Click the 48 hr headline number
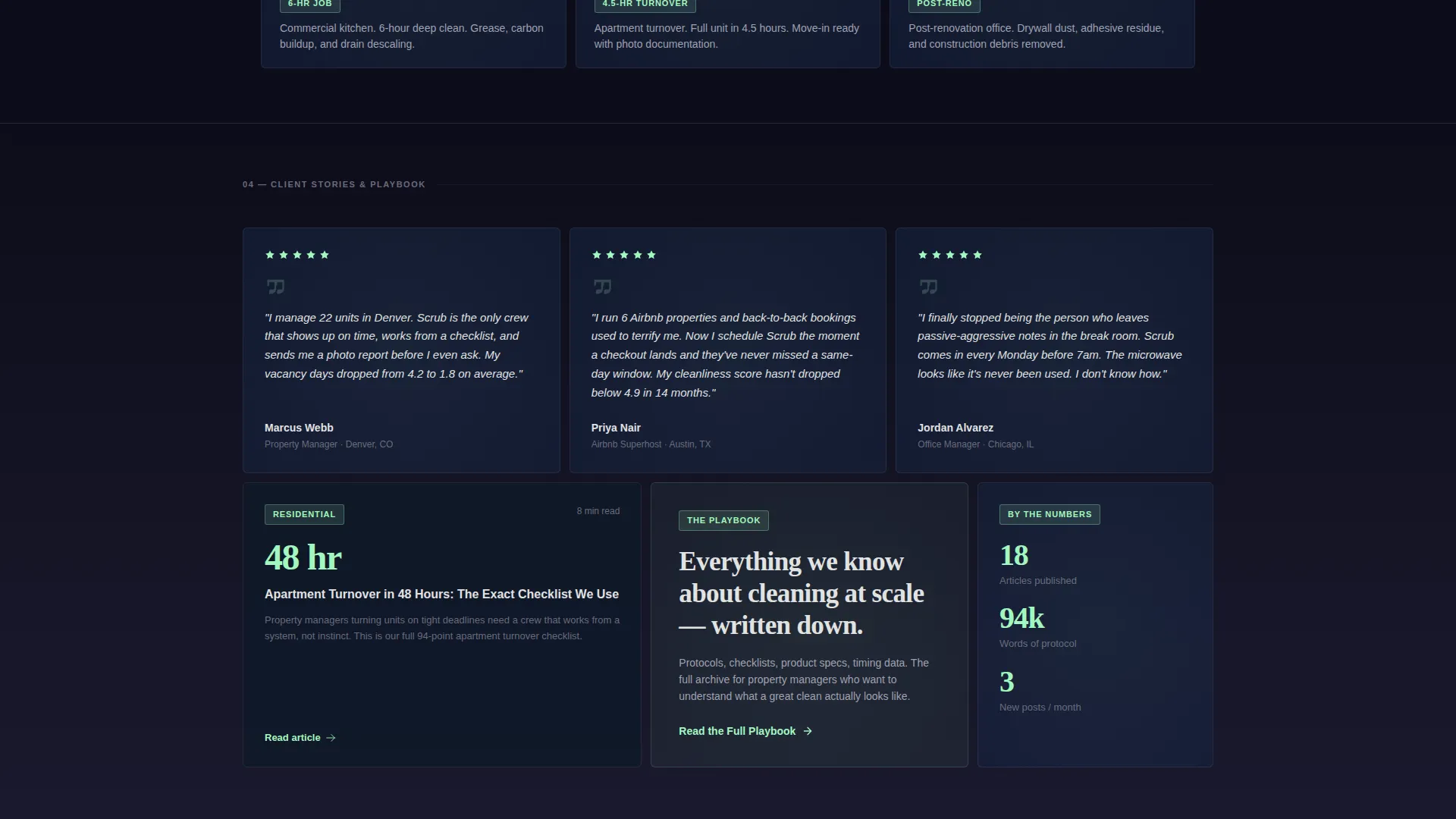This screenshot has width=1456, height=819. (x=303, y=558)
